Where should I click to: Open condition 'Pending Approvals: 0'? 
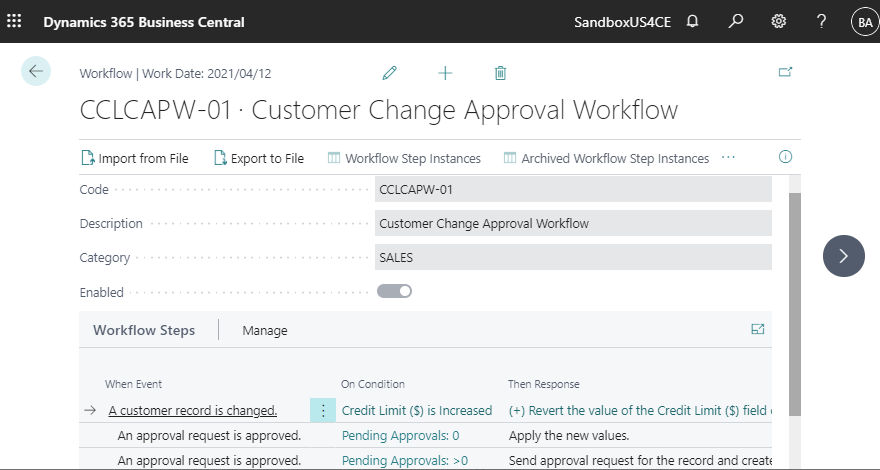point(401,435)
